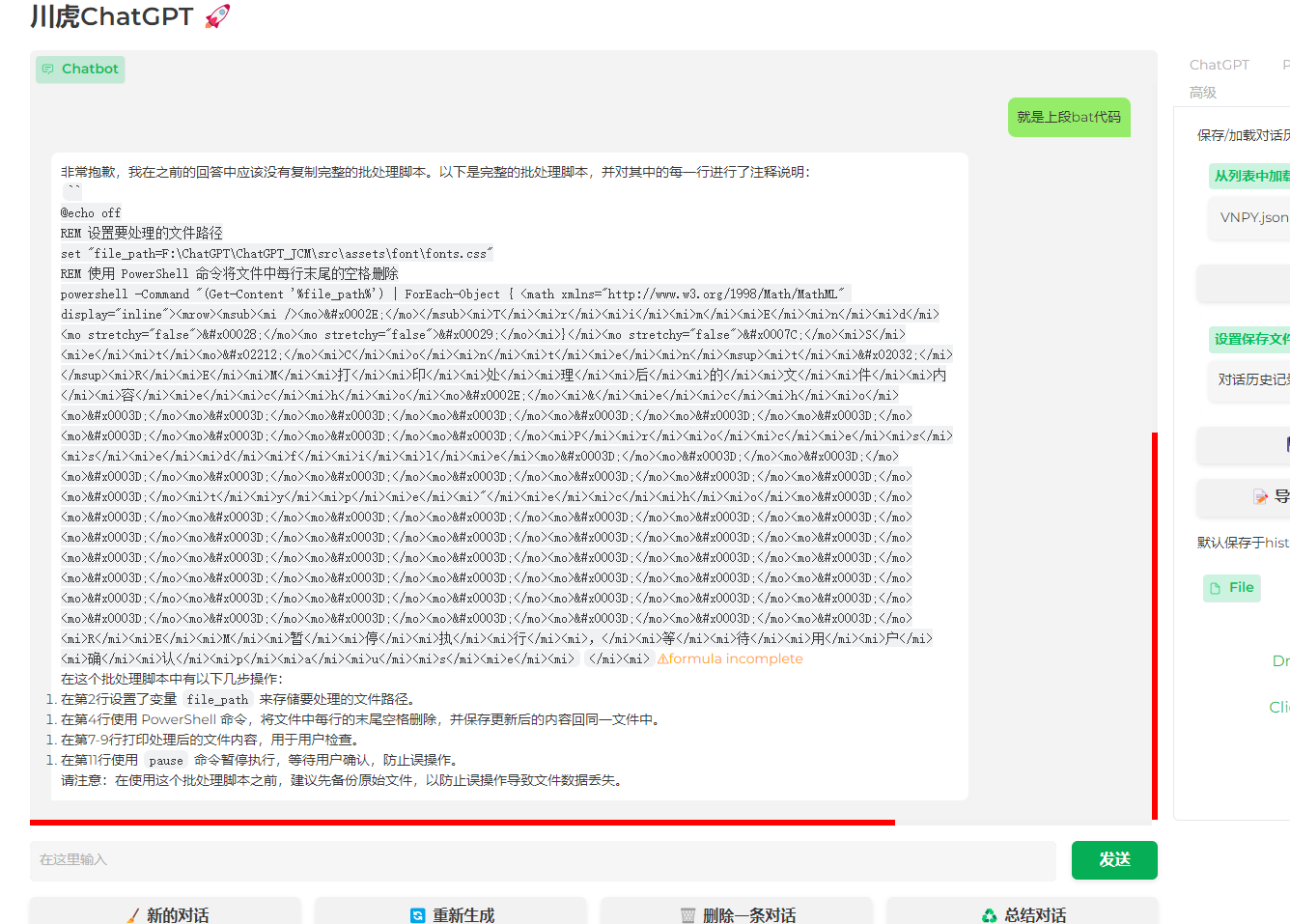Start a 新的对话 new conversation

[165, 913]
